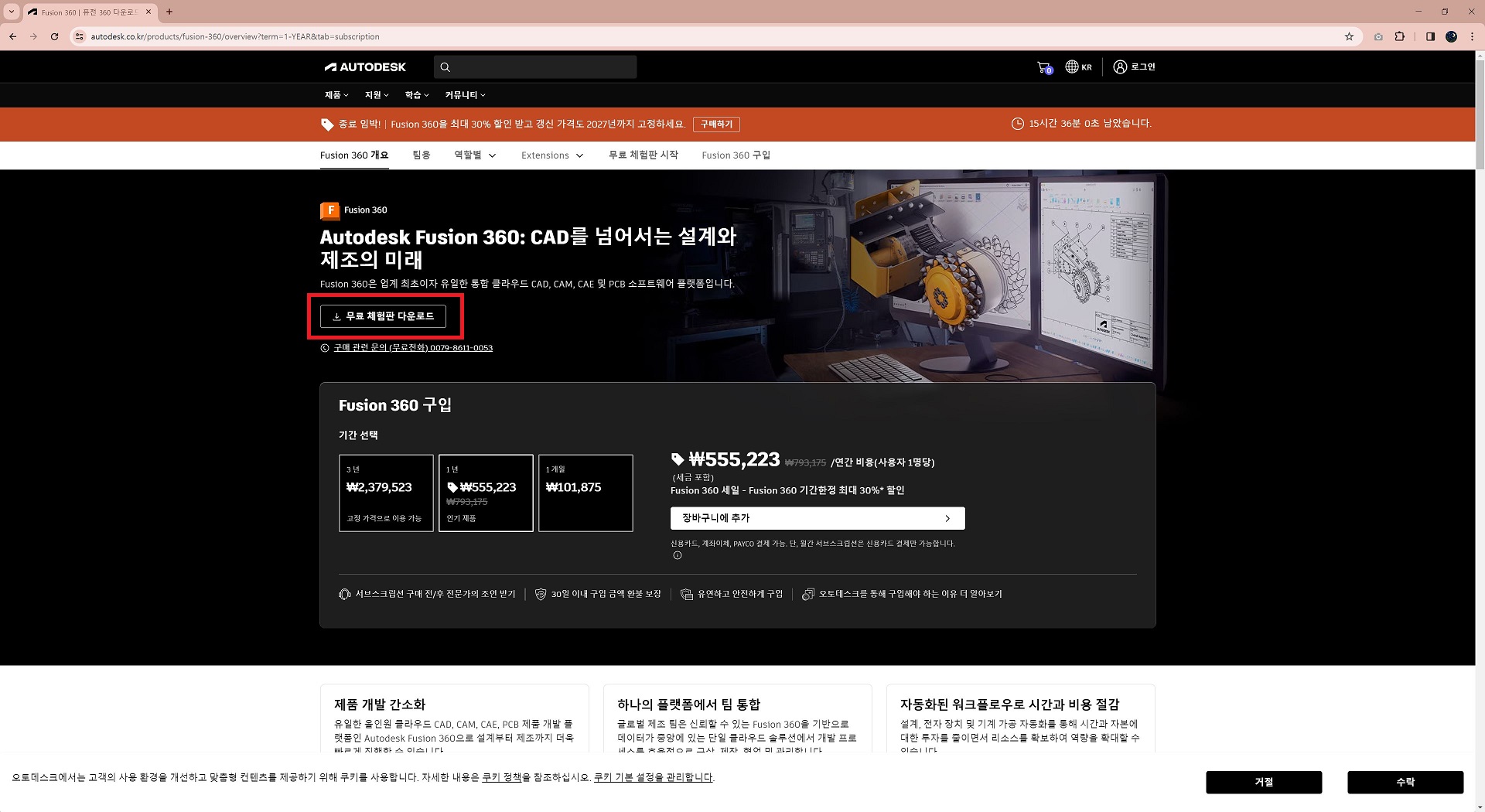The width and height of the screenshot is (1485, 812).
Task: Focus the Autodesk search field
Action: pyautogui.click(x=535, y=67)
